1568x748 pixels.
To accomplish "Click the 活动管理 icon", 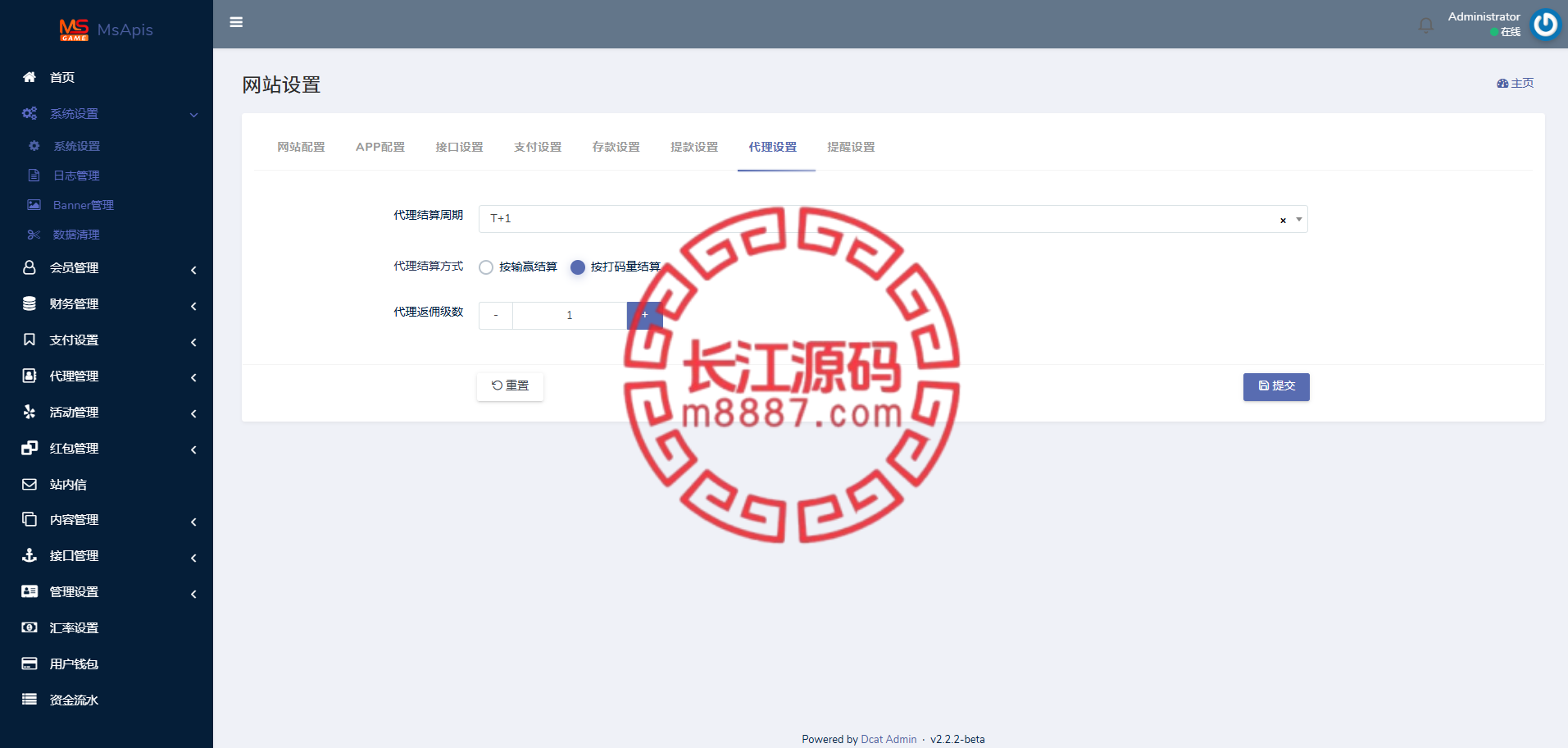I will (x=30, y=412).
